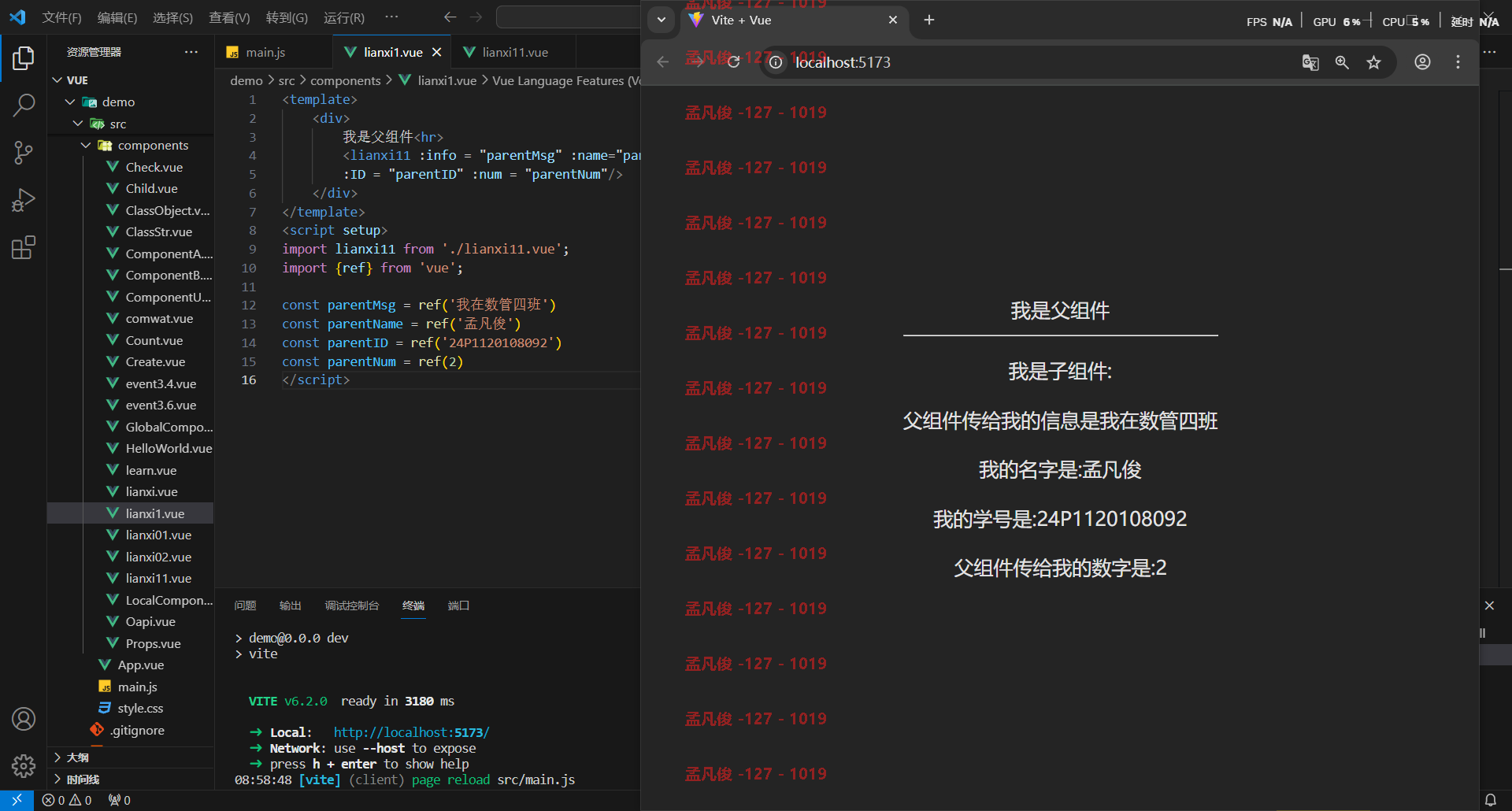
Task: Open notifications bell in status bar
Action: pos(1490,800)
